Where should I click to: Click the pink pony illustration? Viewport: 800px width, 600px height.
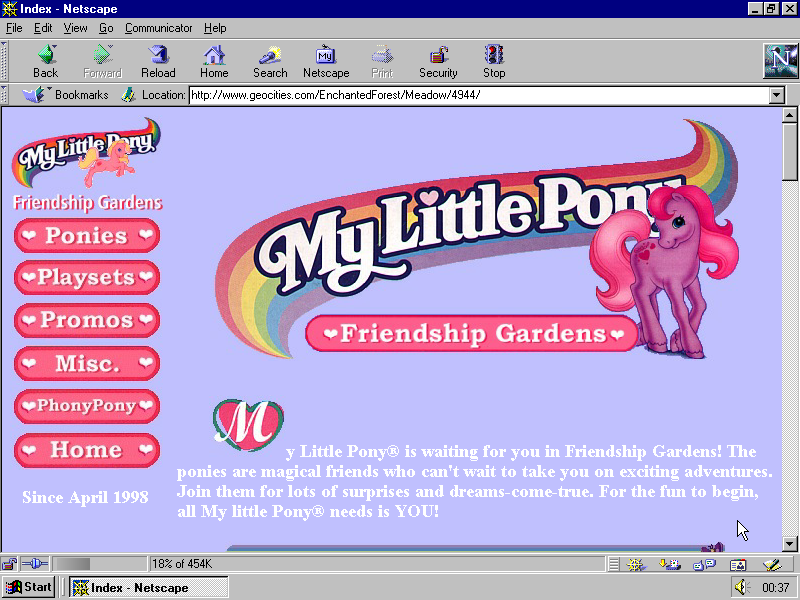click(x=666, y=270)
